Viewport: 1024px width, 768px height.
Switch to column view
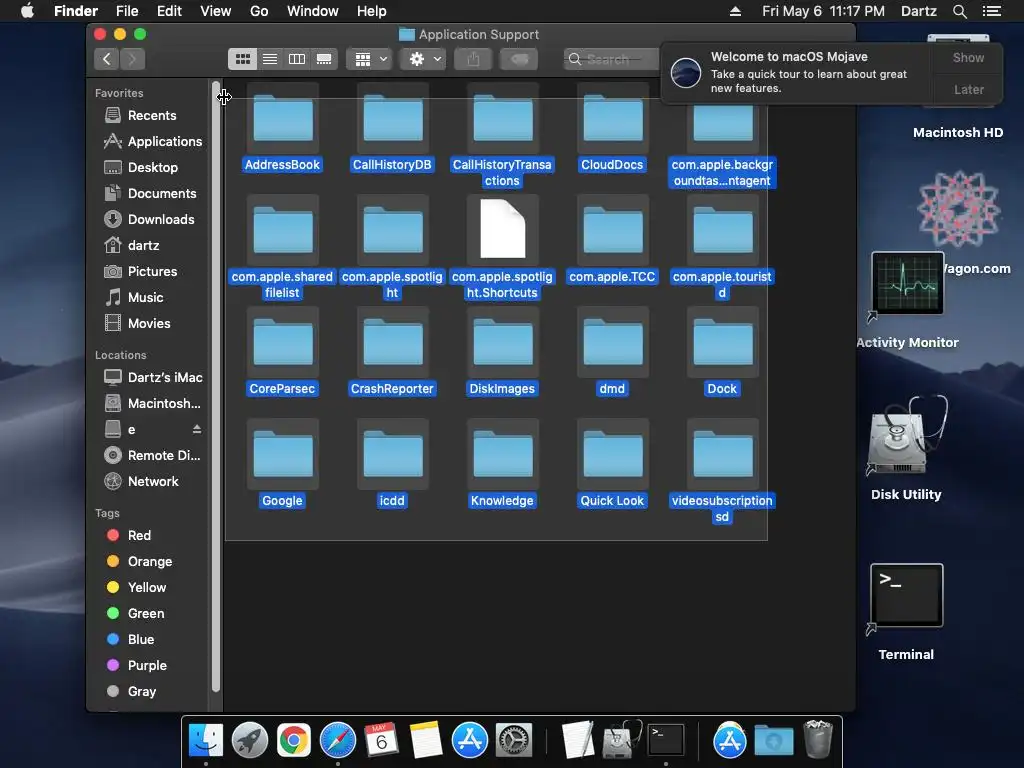tap(296, 59)
